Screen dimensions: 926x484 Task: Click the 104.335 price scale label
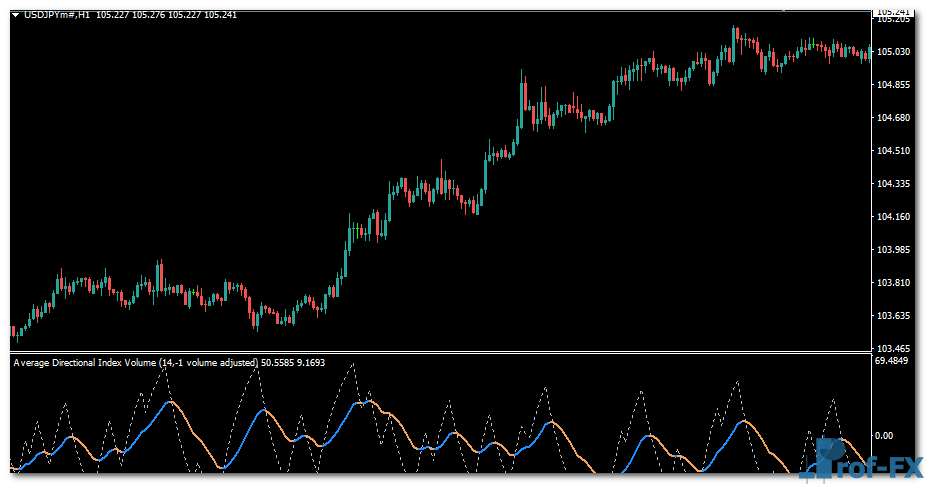tap(892, 184)
